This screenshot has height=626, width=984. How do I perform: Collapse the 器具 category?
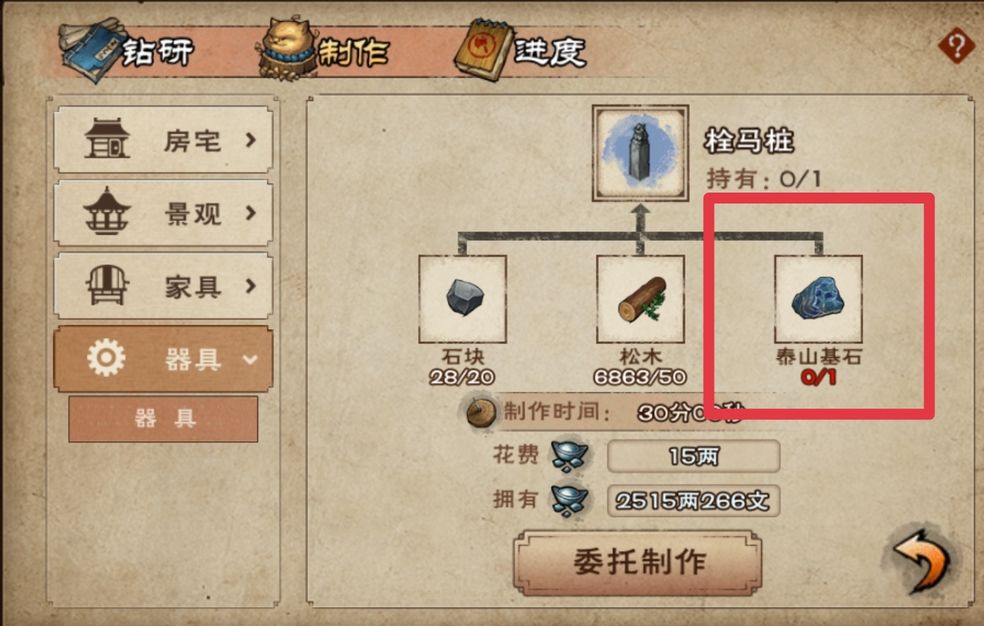coord(163,359)
